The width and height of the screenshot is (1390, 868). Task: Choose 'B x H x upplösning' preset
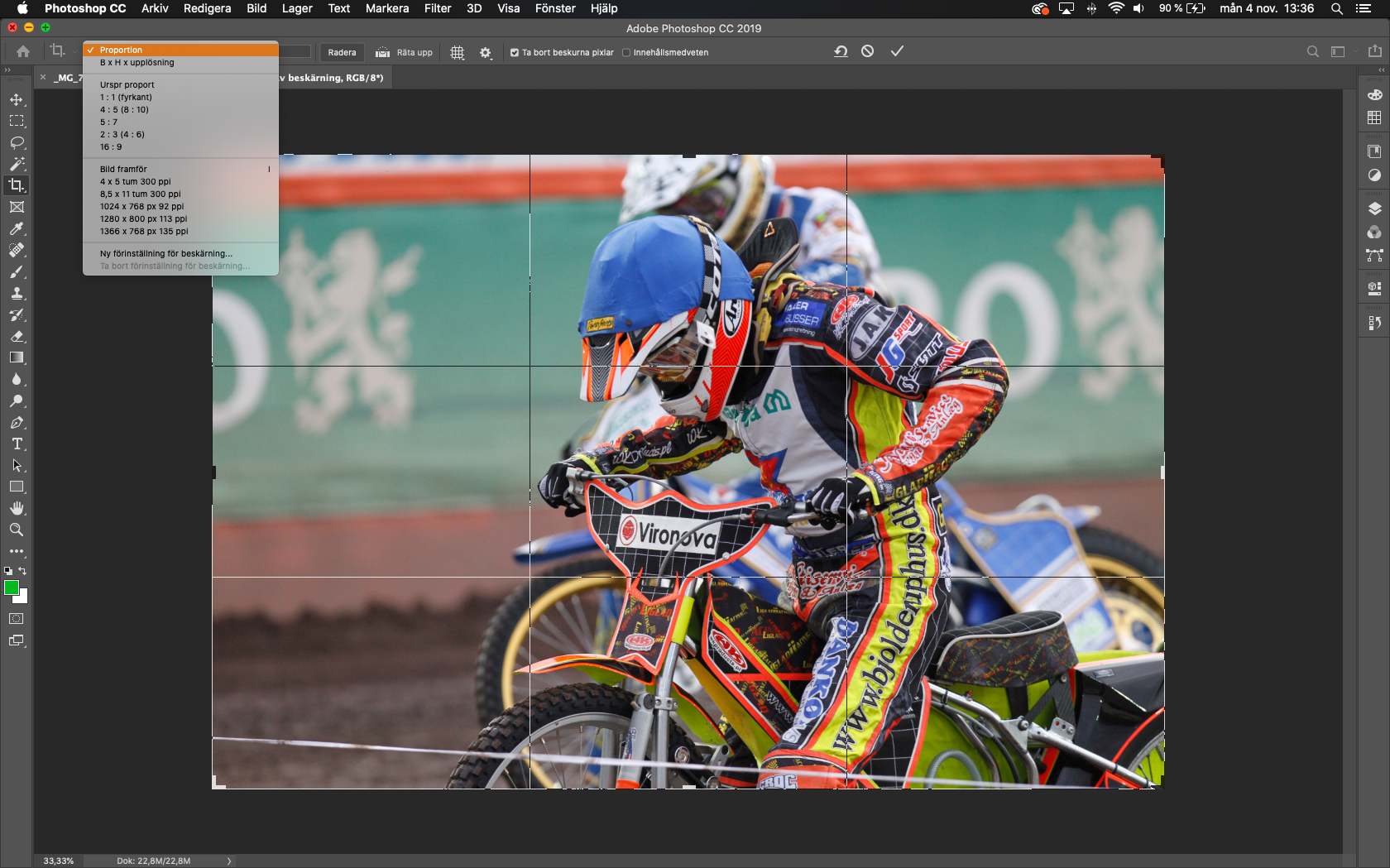pos(180,62)
